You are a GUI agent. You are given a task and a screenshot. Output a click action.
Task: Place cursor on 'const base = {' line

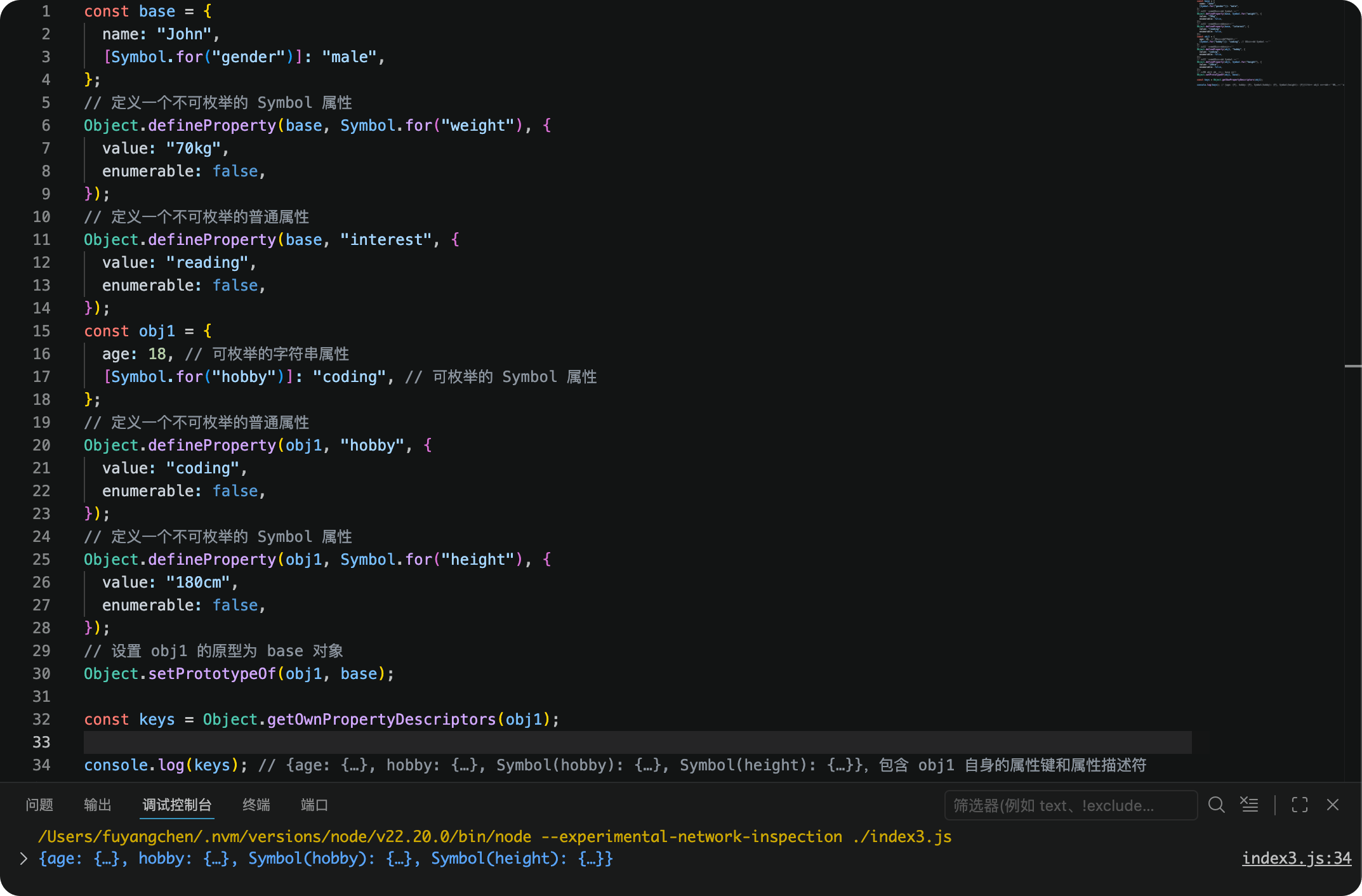148,11
